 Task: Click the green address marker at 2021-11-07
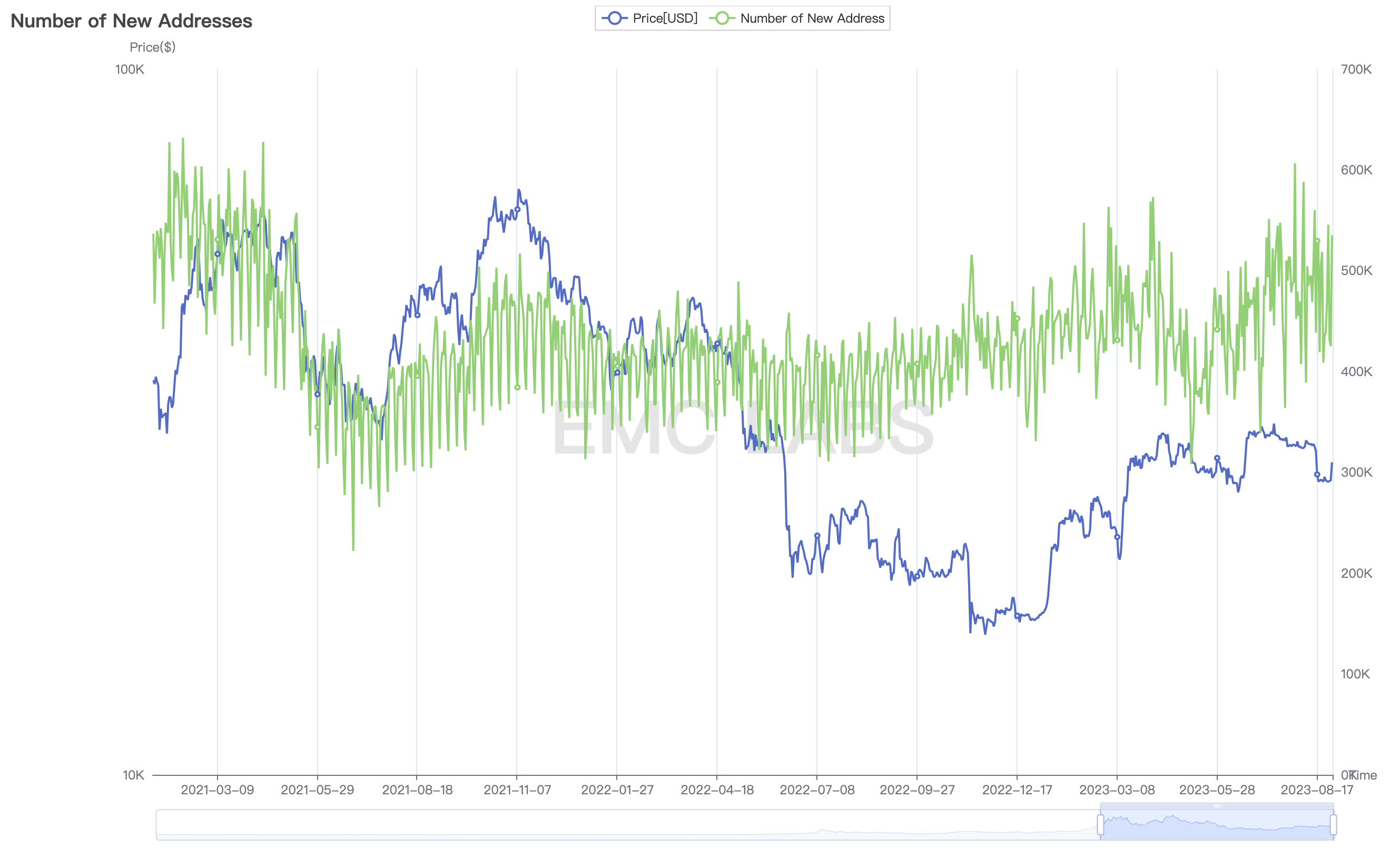[517, 388]
